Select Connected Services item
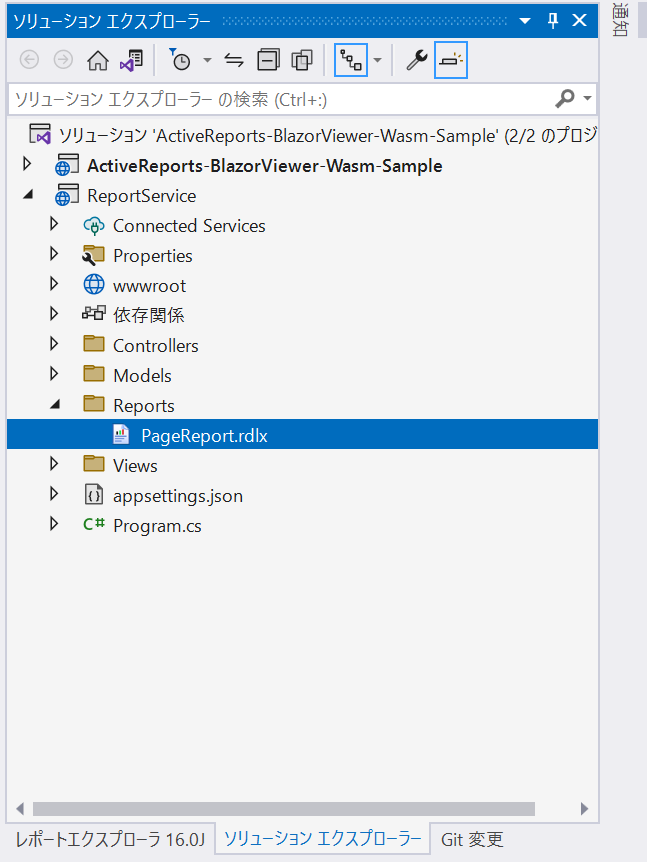 pos(189,225)
